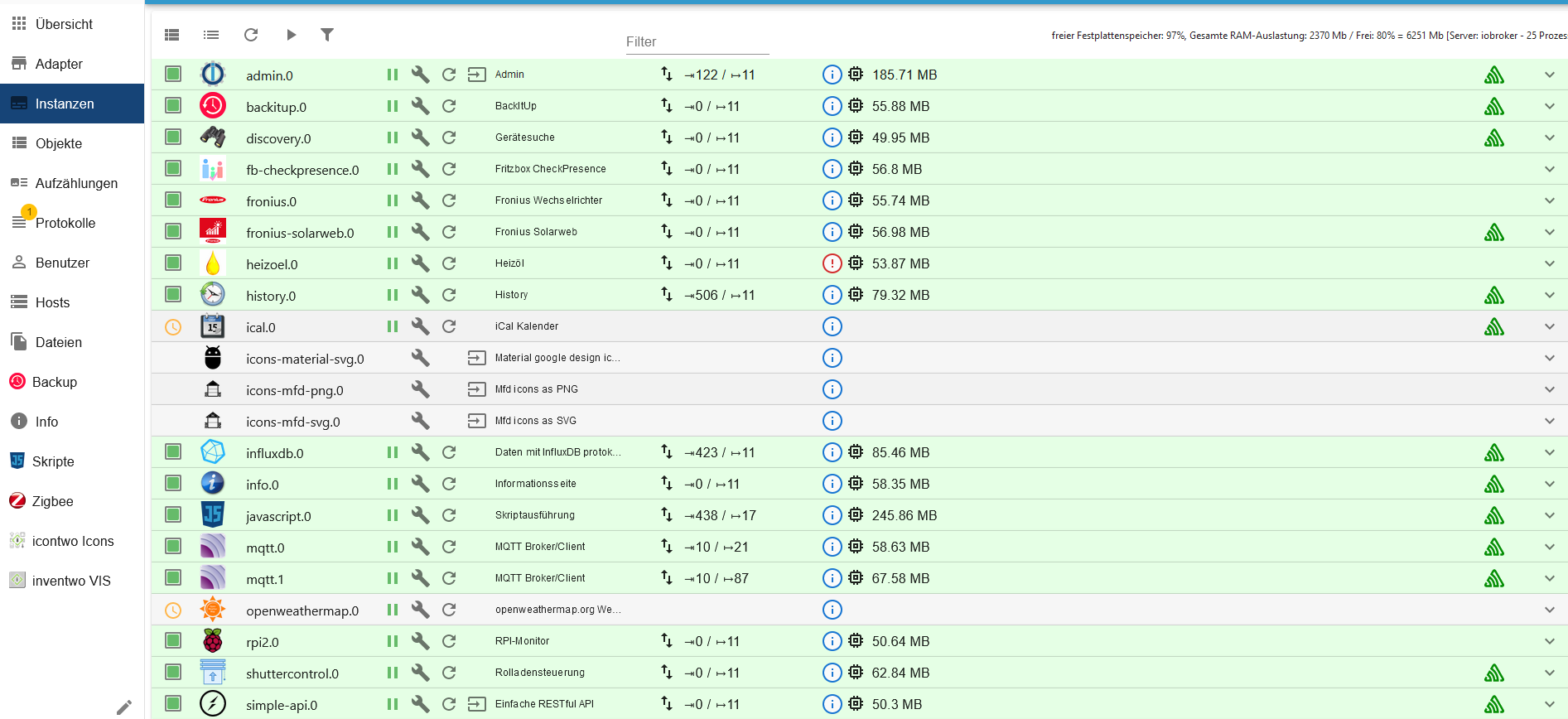This screenshot has width=1568, height=719.
Task: Reload the instances list
Action: (x=251, y=35)
